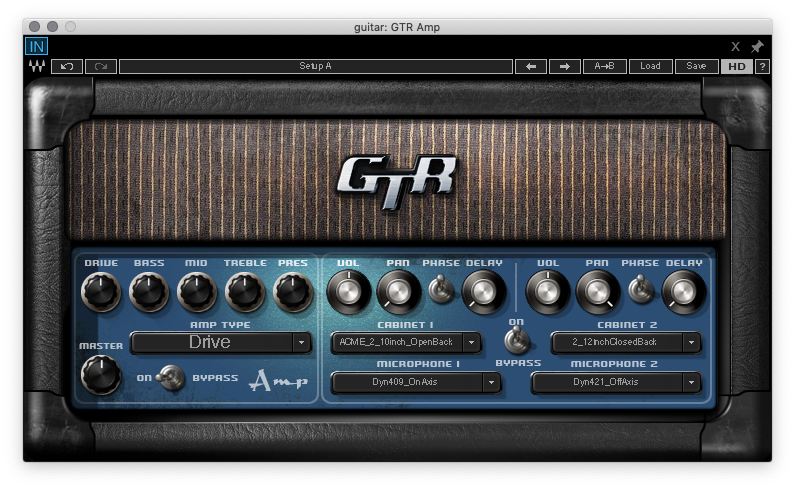The height and width of the screenshot is (489, 795).
Task: Open the Amp Type dropdown arrow
Action: (302, 342)
